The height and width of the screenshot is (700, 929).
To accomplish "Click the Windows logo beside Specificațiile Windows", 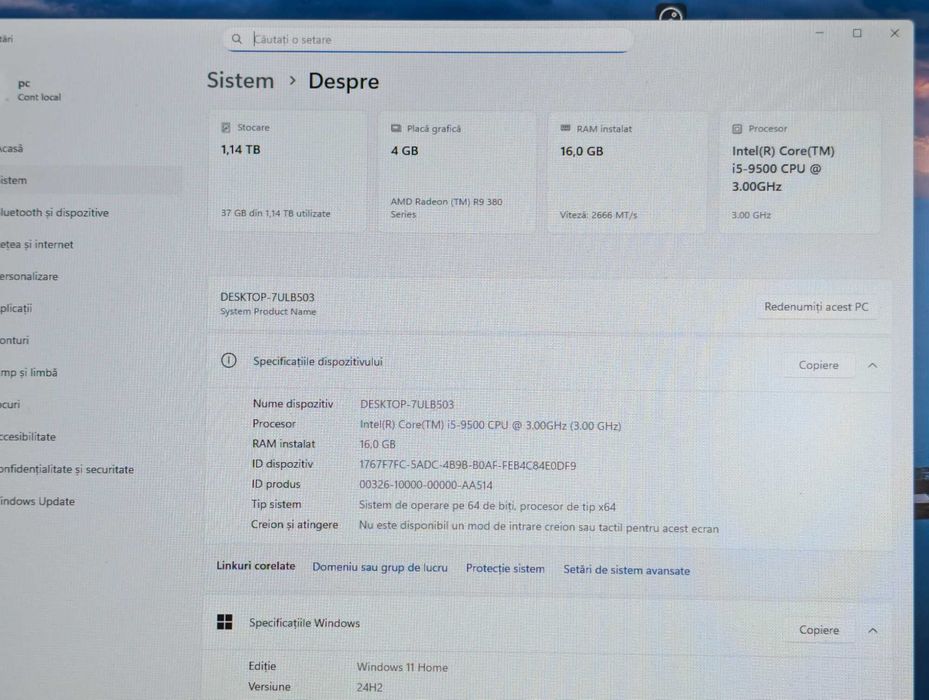I will click(x=225, y=622).
